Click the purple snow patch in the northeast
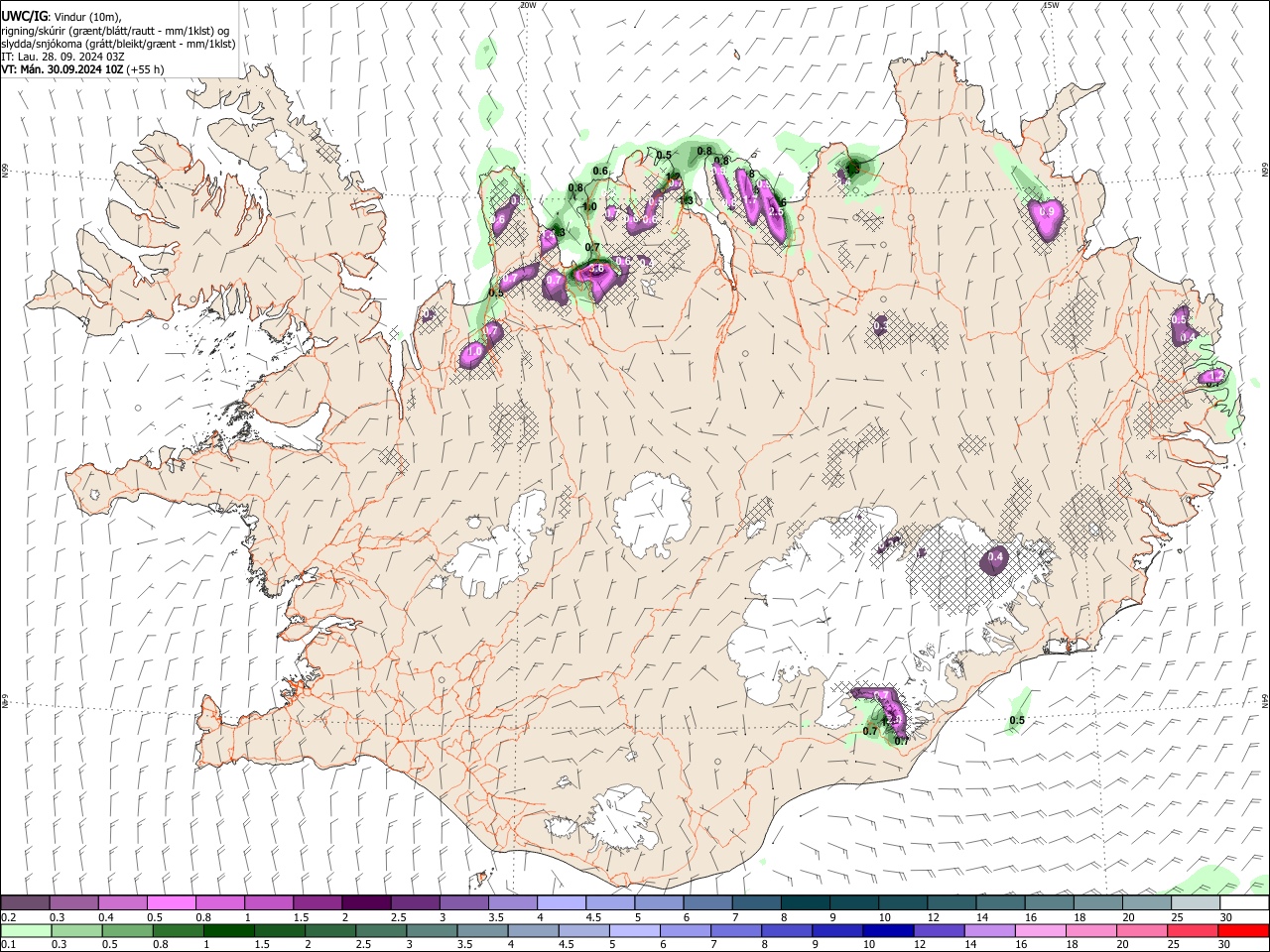 pos(1046,218)
